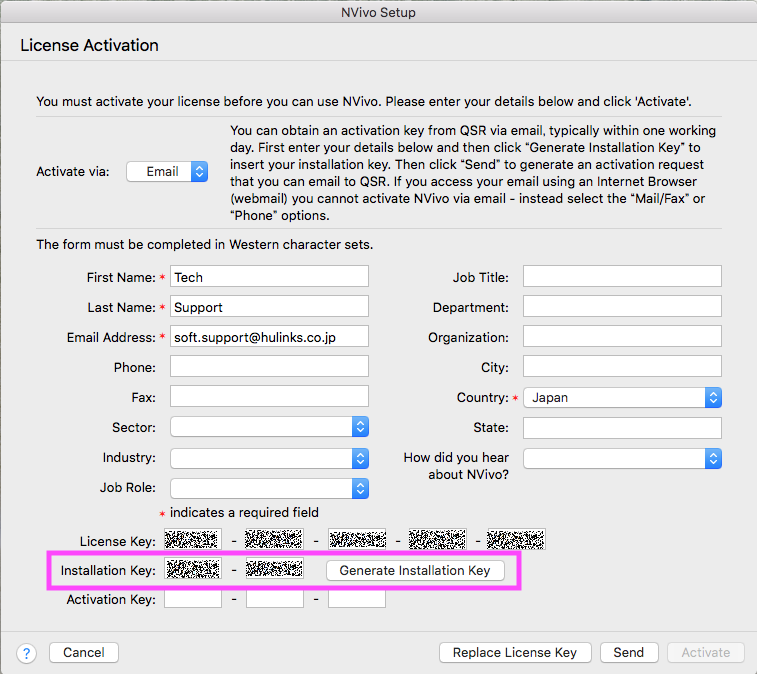The image size is (757, 674).
Task: Click the first License Key segment
Action: pyautogui.click(x=193, y=539)
